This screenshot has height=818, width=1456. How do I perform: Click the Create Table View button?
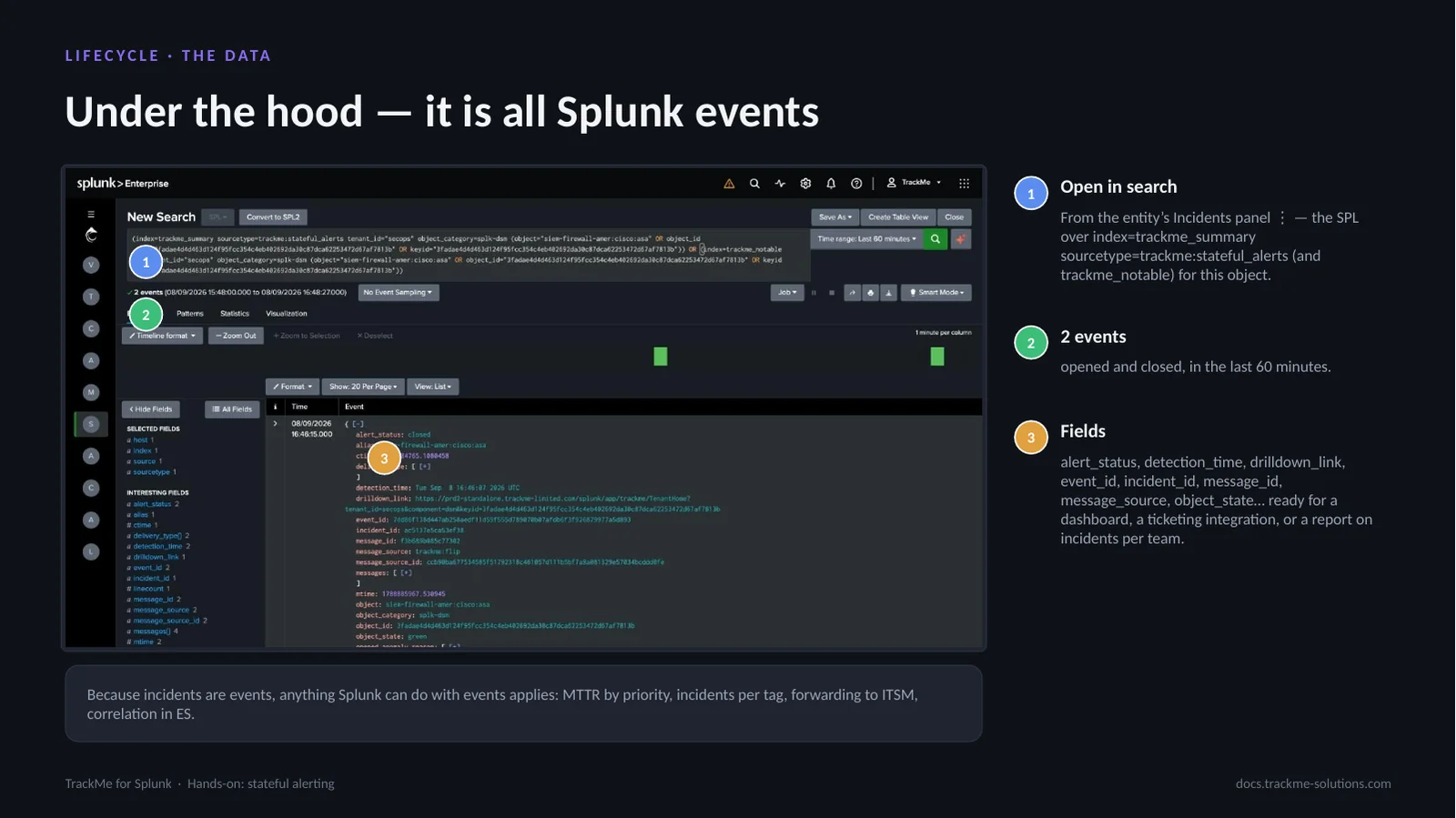tap(898, 217)
